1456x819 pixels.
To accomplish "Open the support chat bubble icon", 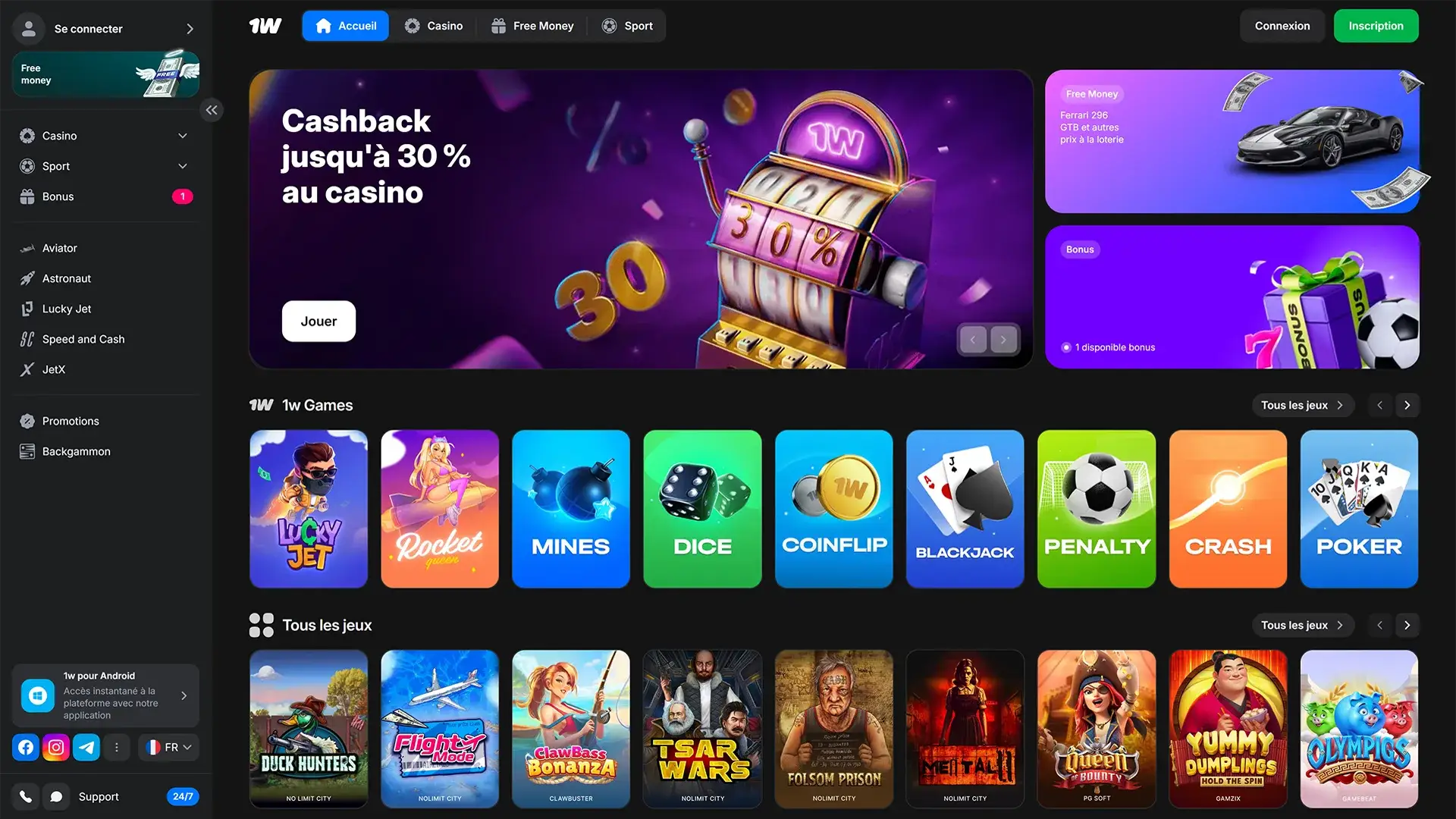I will [x=56, y=796].
